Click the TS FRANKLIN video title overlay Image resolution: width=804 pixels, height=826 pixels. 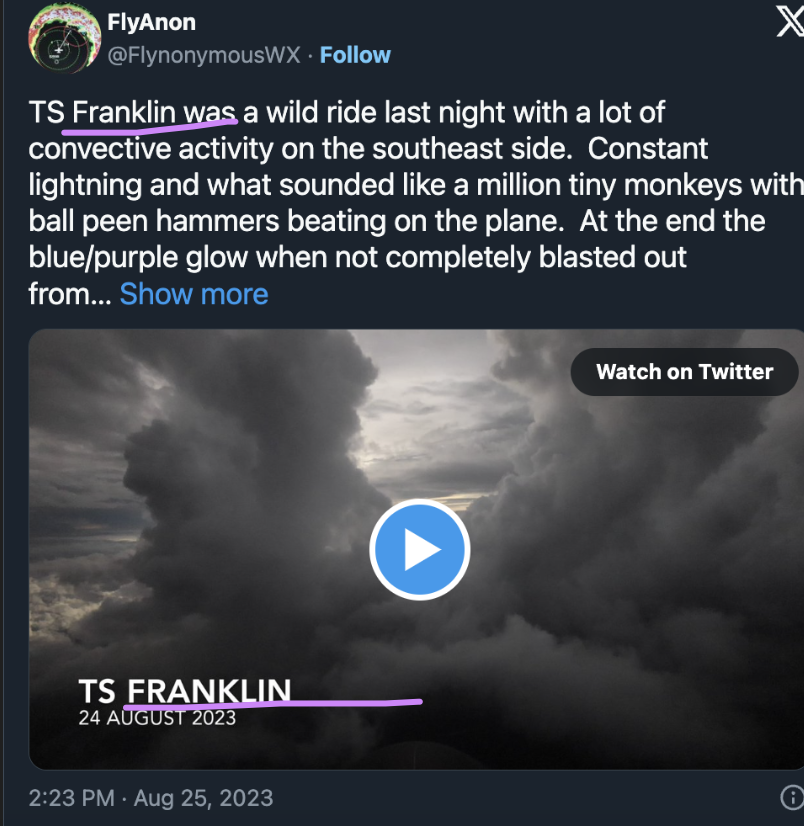[184, 691]
